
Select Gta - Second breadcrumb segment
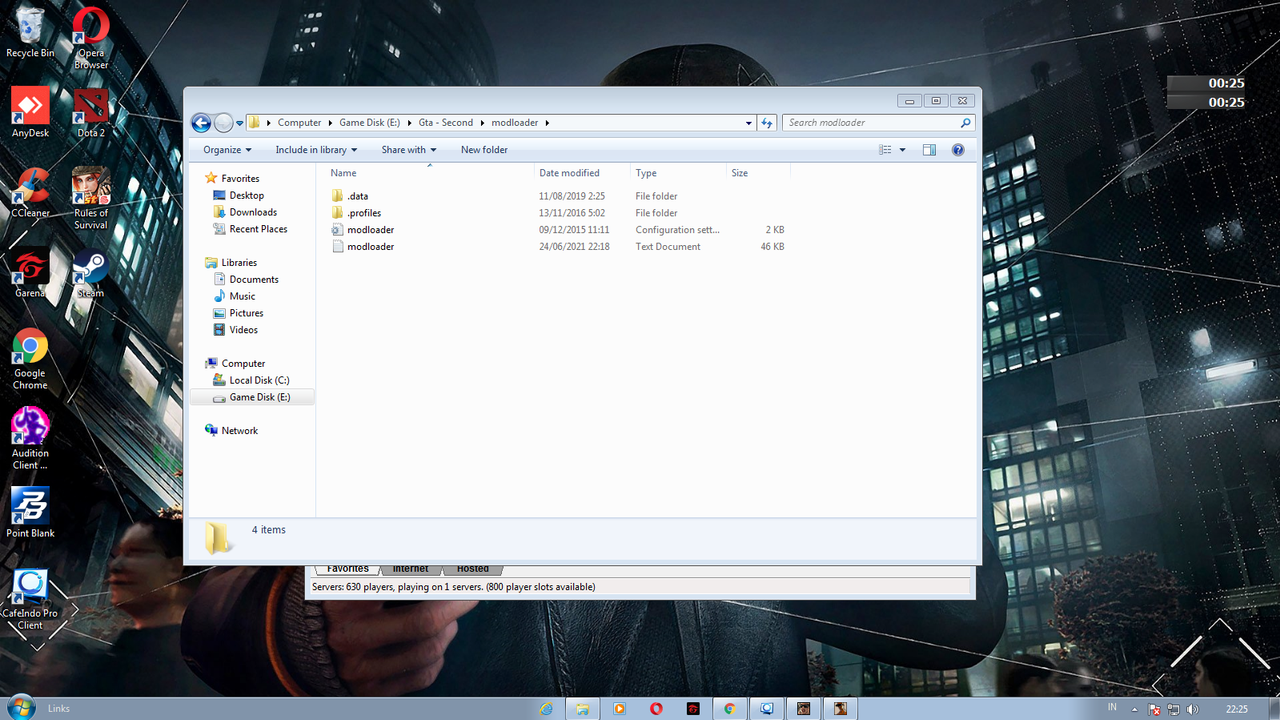(446, 123)
